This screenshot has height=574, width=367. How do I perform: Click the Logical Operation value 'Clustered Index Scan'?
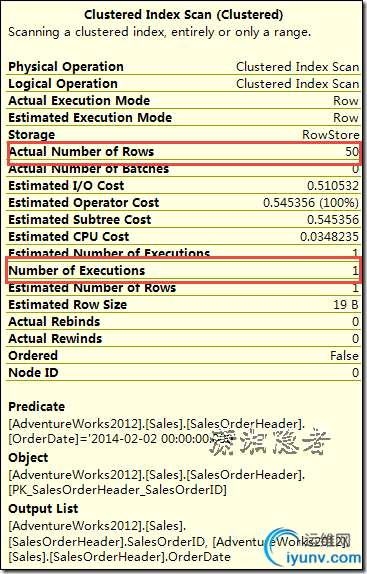click(x=297, y=83)
